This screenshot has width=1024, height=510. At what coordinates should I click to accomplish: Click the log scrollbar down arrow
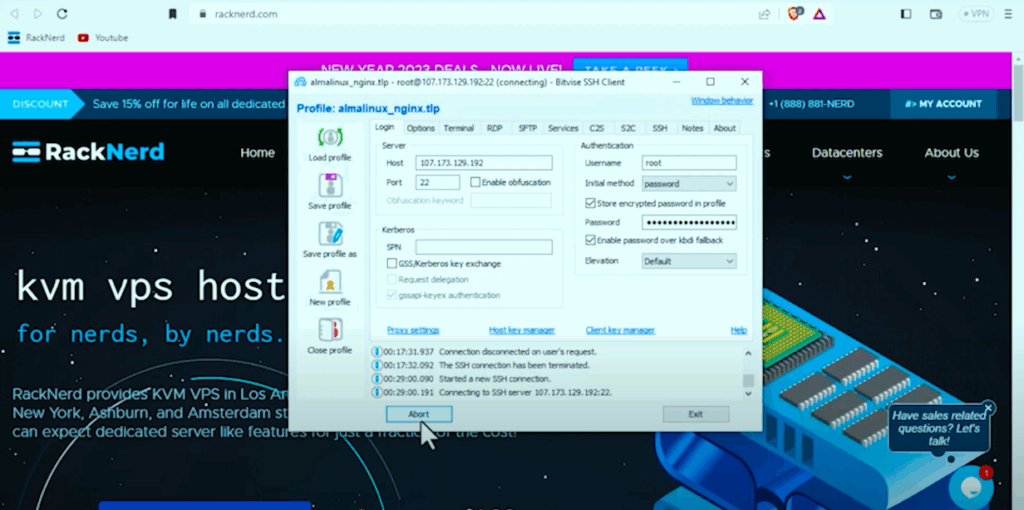[x=748, y=393]
